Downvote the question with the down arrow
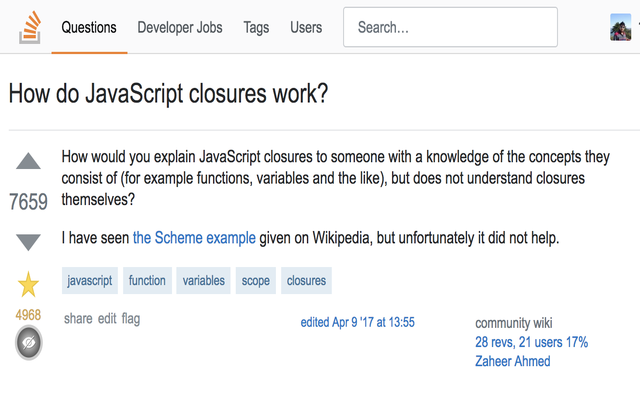The image size is (640, 400). click(x=29, y=241)
